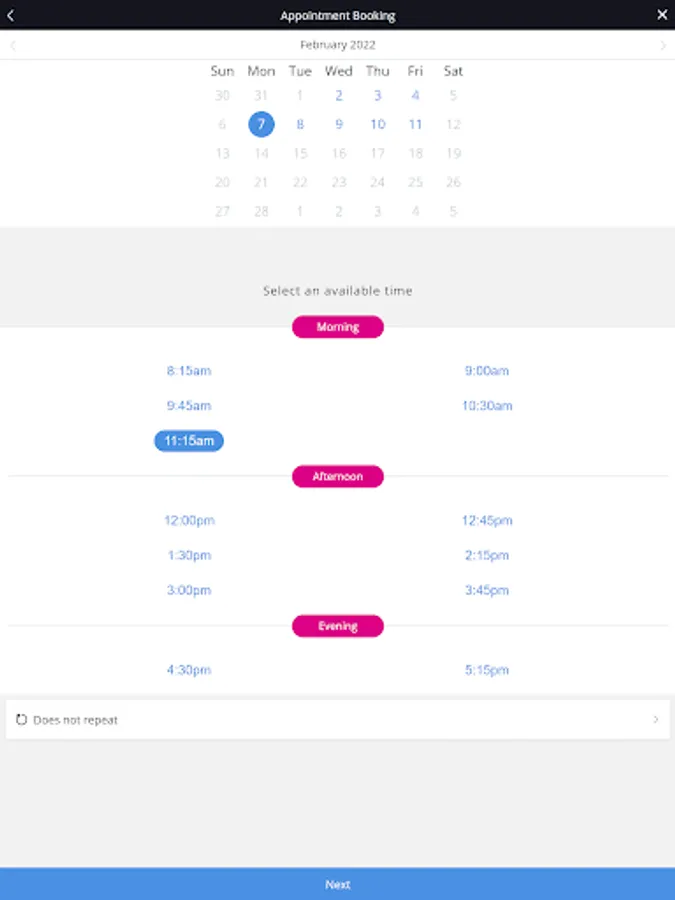This screenshot has width=675, height=900.
Task: Tap the repeat icon next to Does not repeat
Action: click(22, 719)
